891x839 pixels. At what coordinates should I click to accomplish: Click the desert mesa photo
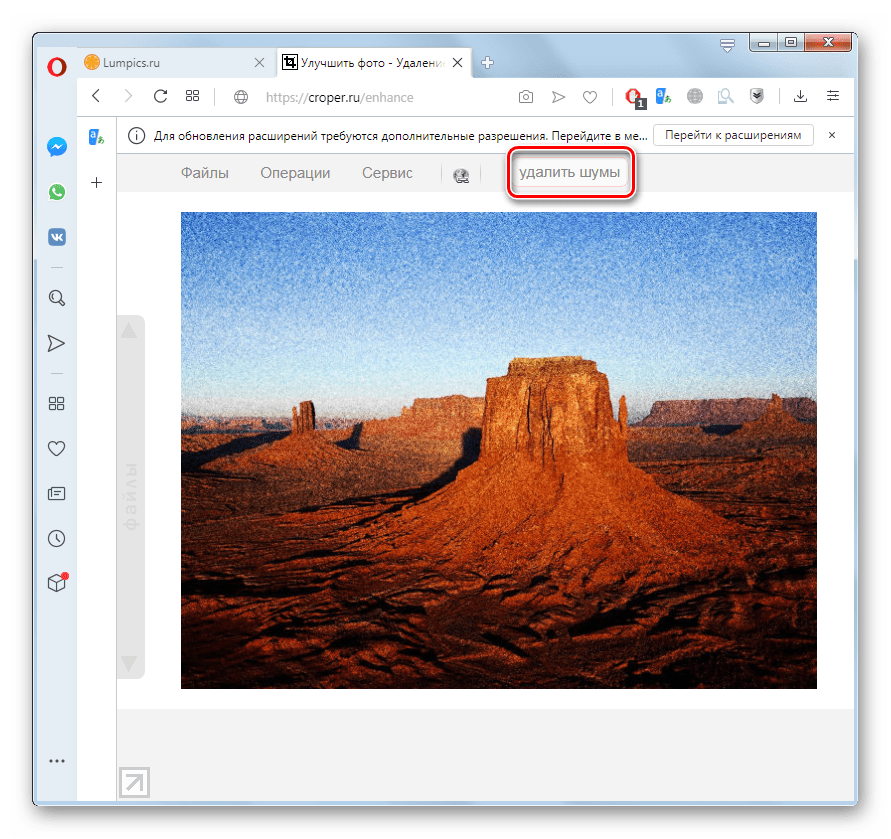click(498, 450)
